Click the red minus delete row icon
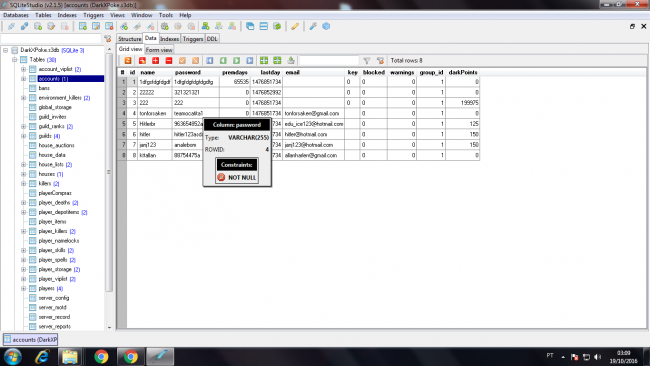 tap(169, 61)
